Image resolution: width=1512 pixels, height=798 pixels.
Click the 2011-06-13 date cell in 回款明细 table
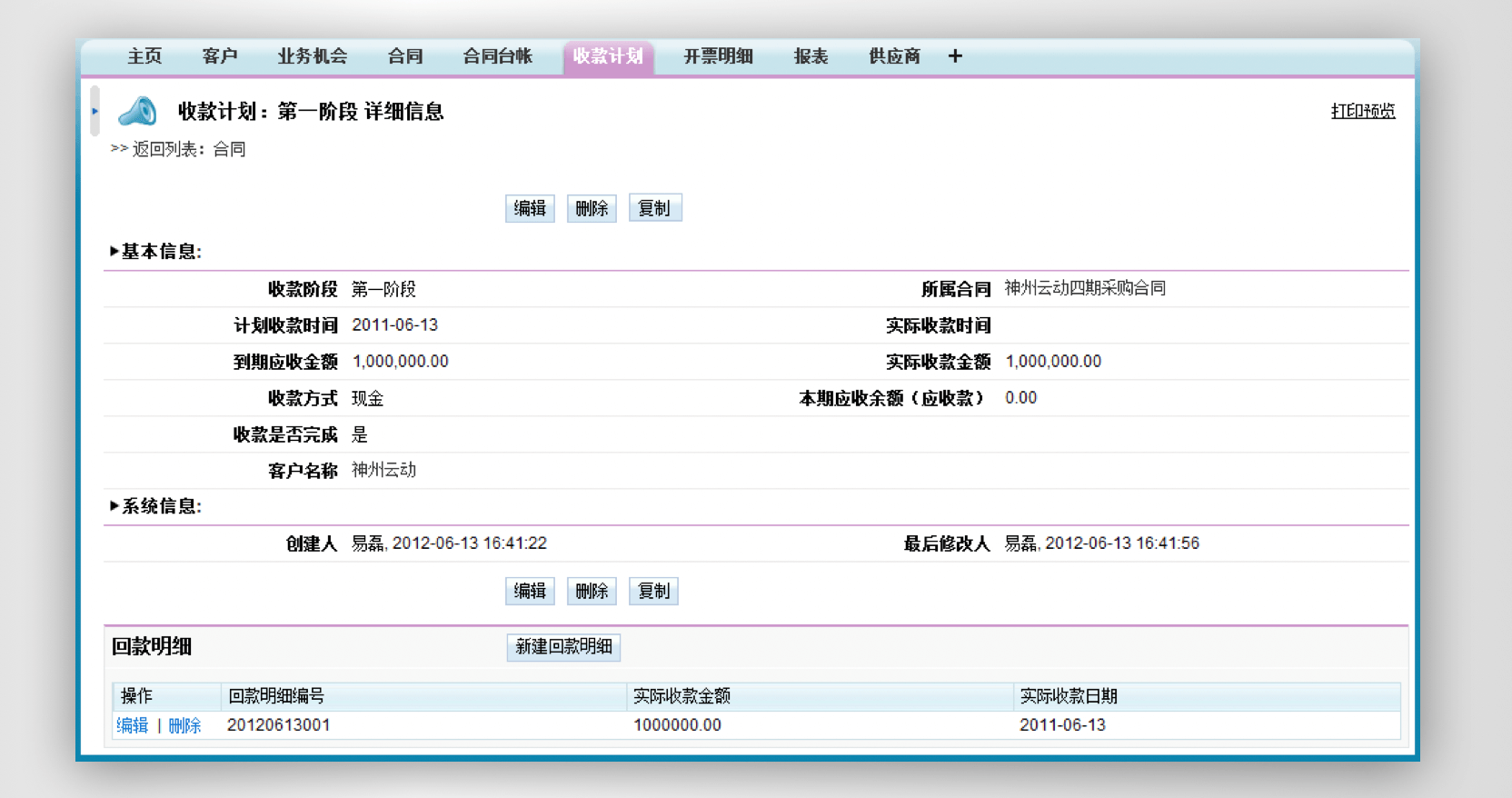1062,725
